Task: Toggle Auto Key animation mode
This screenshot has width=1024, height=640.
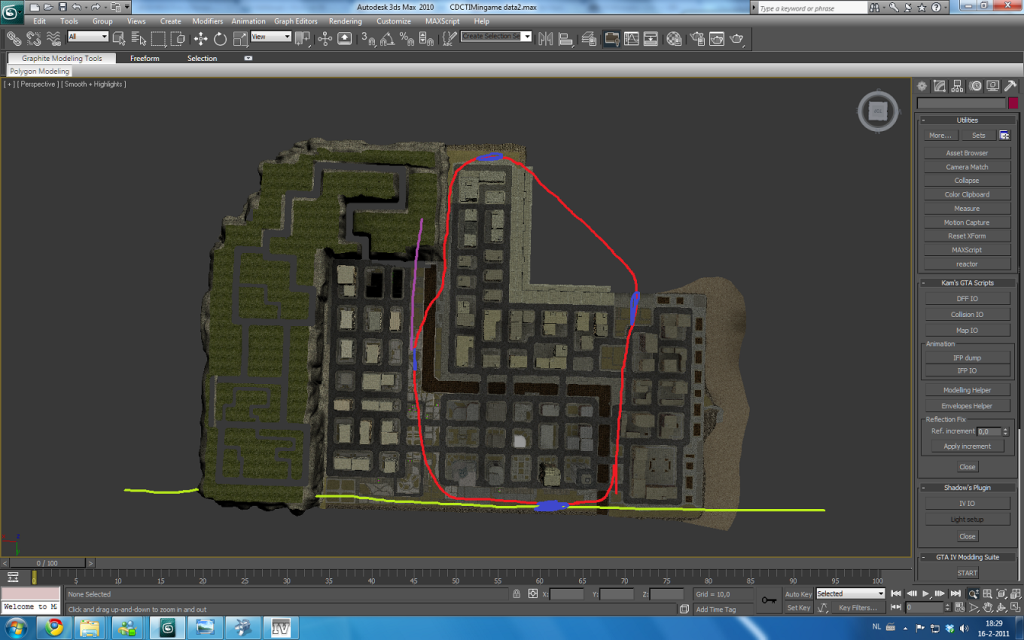Action: [x=798, y=594]
